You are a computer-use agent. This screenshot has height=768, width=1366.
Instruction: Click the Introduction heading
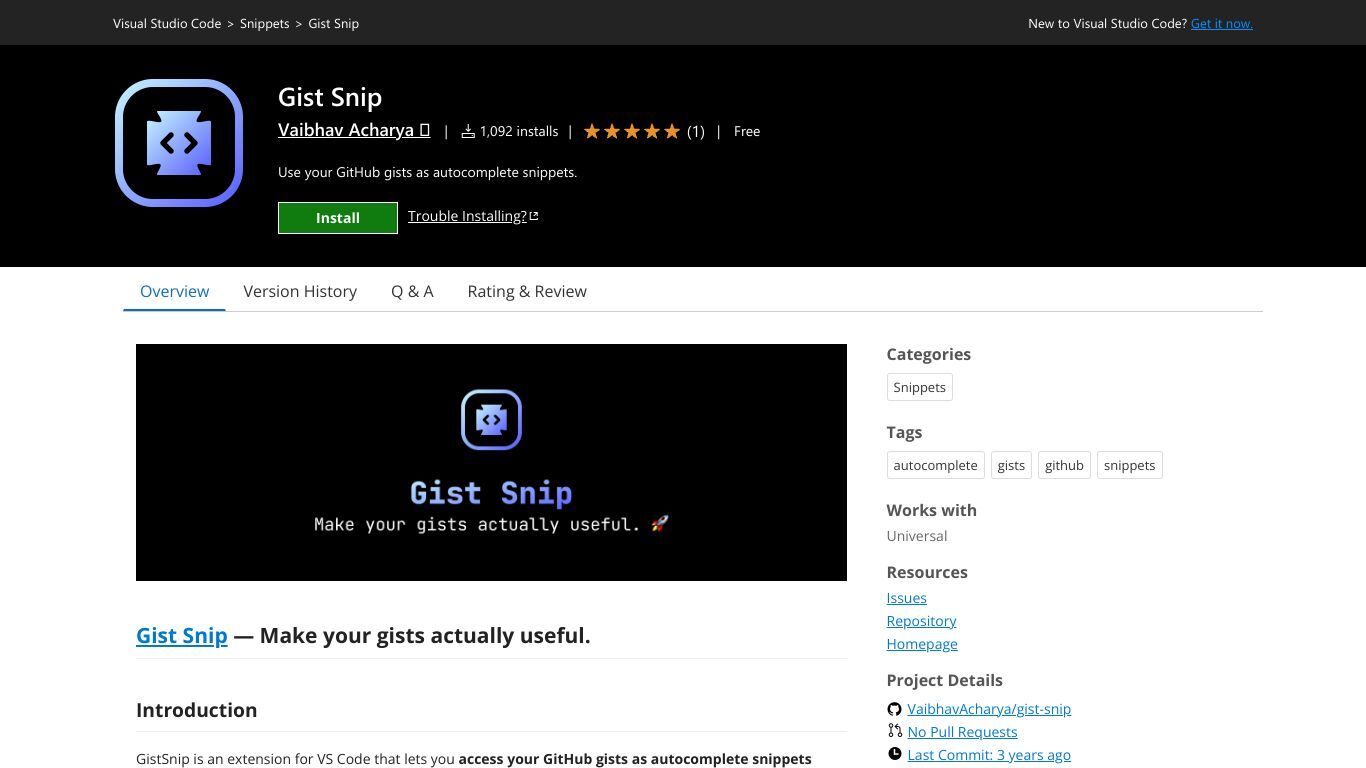point(196,710)
